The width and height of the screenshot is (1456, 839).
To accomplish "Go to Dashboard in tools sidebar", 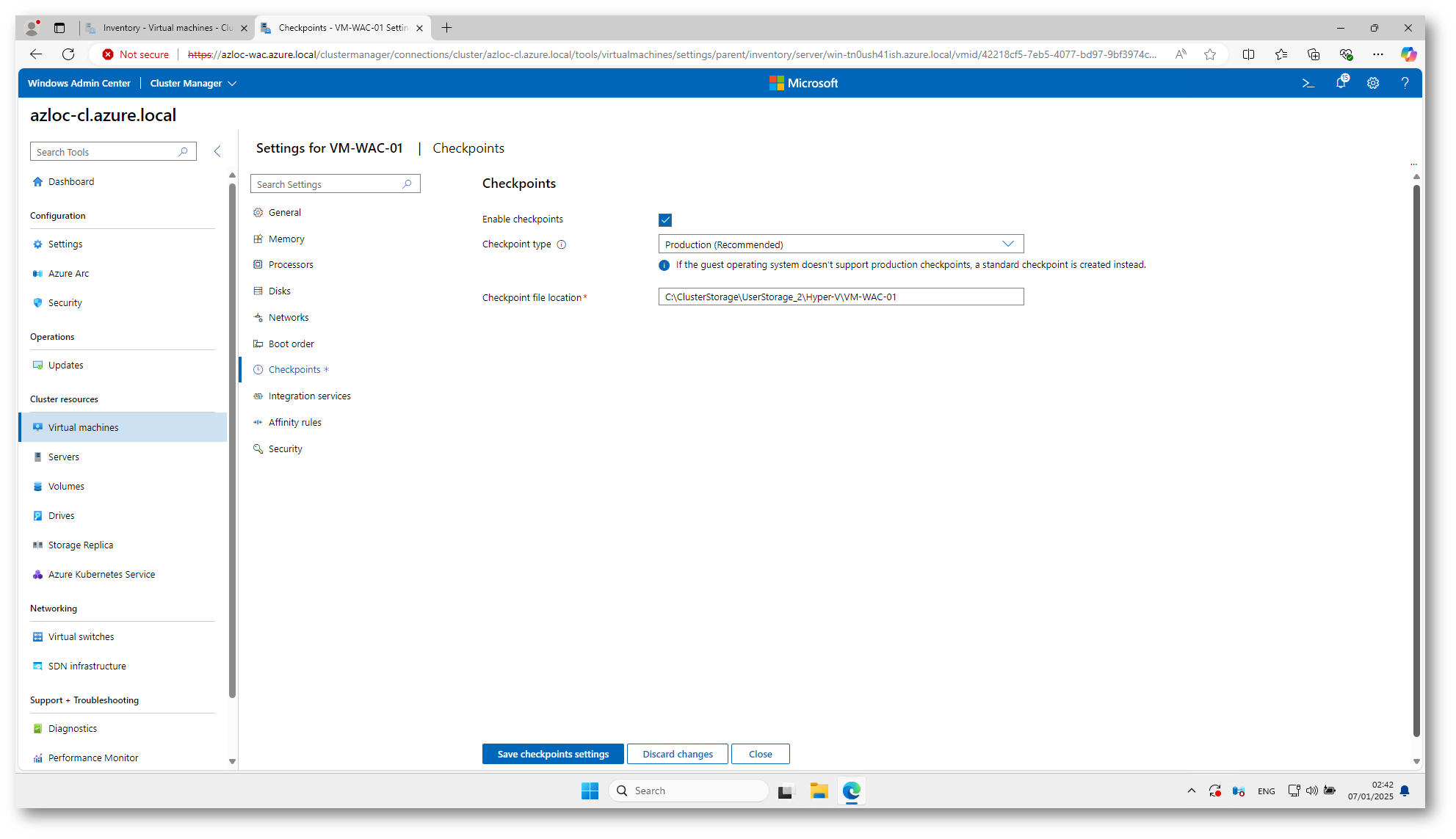I will tap(71, 182).
